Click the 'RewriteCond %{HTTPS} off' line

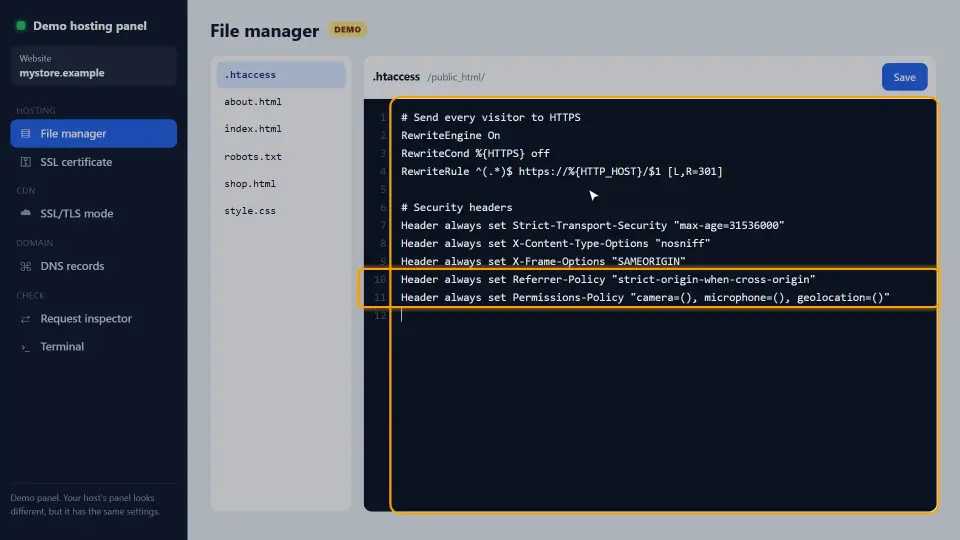[x=475, y=153]
